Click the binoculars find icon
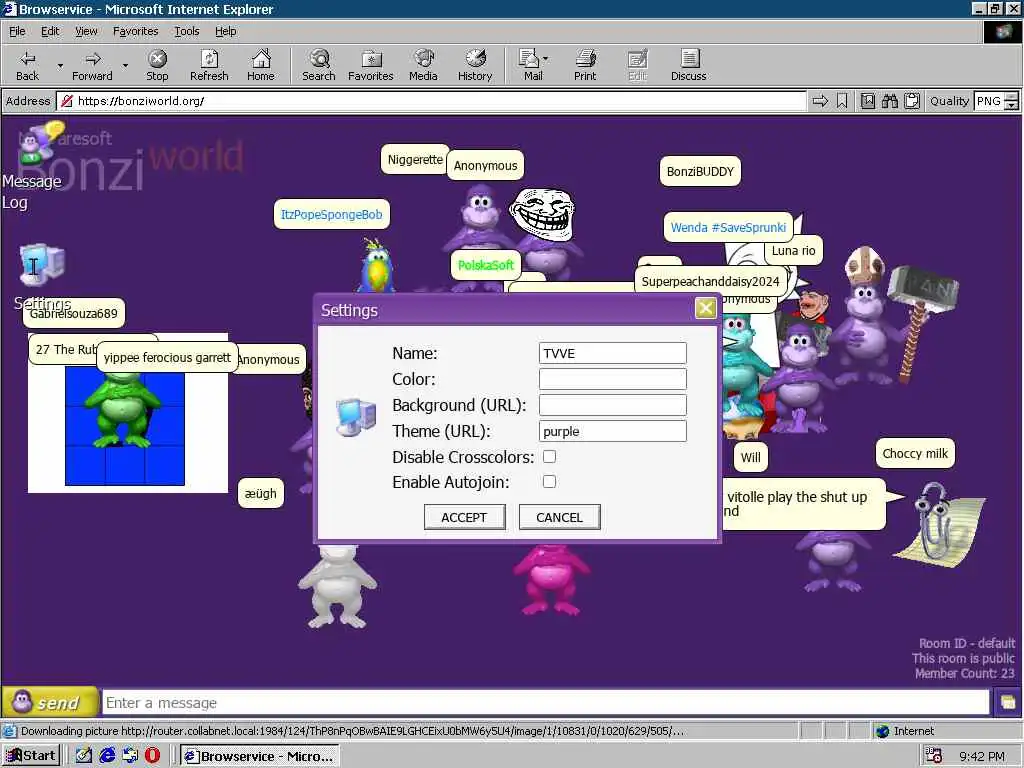The image size is (1024, 768). [889, 101]
